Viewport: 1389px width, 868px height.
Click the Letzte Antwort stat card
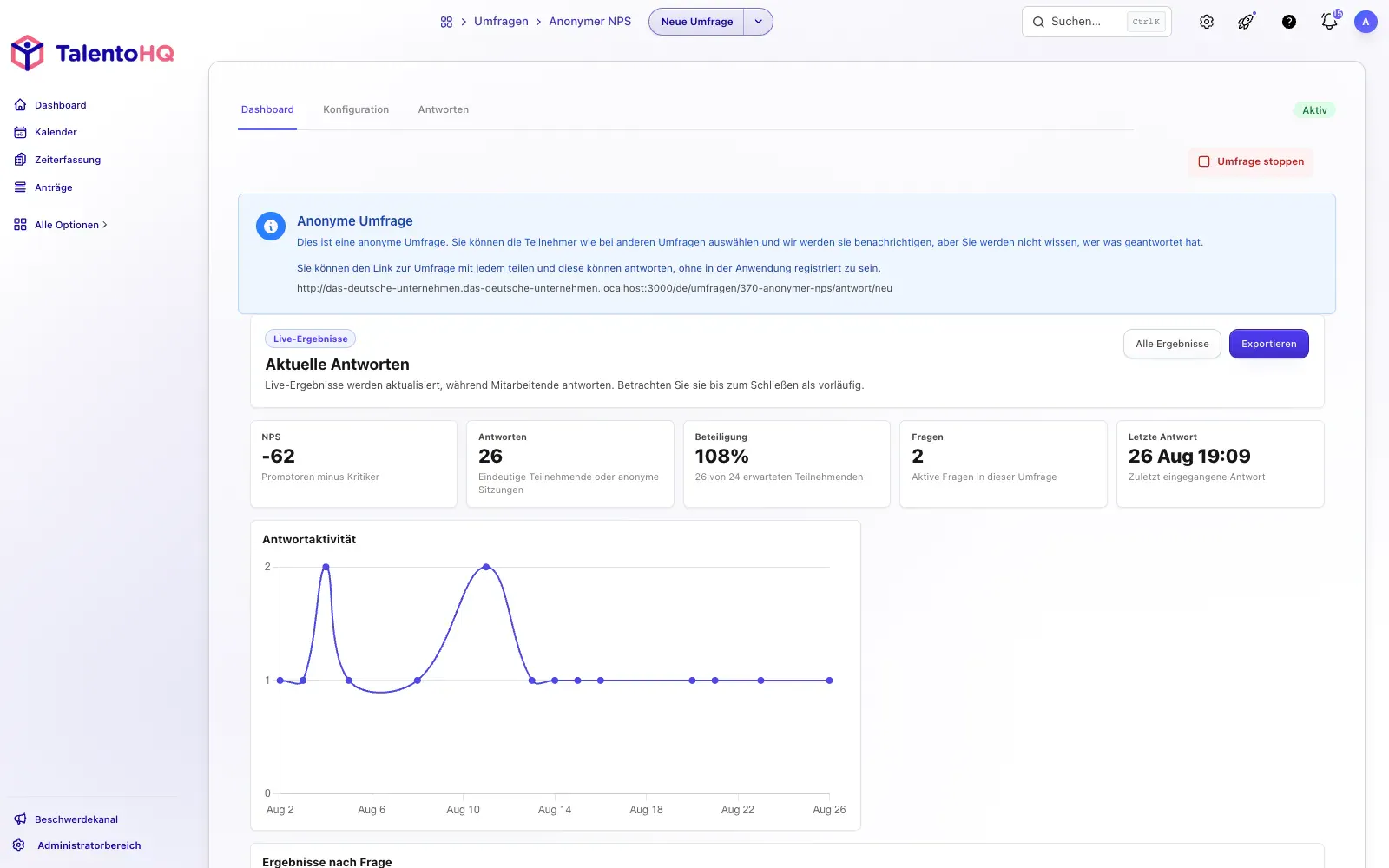point(1221,464)
